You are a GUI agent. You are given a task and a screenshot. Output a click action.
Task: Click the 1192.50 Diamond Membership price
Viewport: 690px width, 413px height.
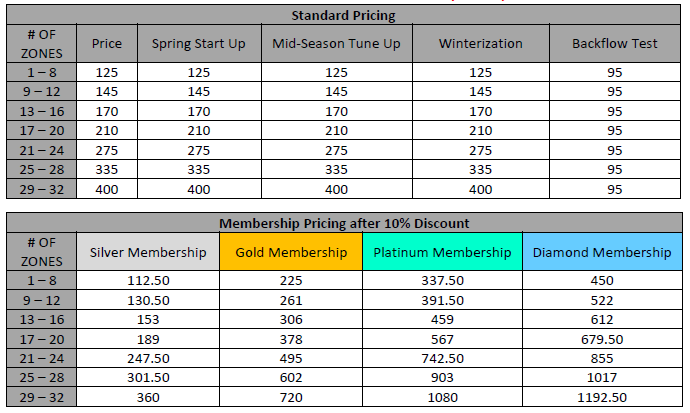pos(602,397)
